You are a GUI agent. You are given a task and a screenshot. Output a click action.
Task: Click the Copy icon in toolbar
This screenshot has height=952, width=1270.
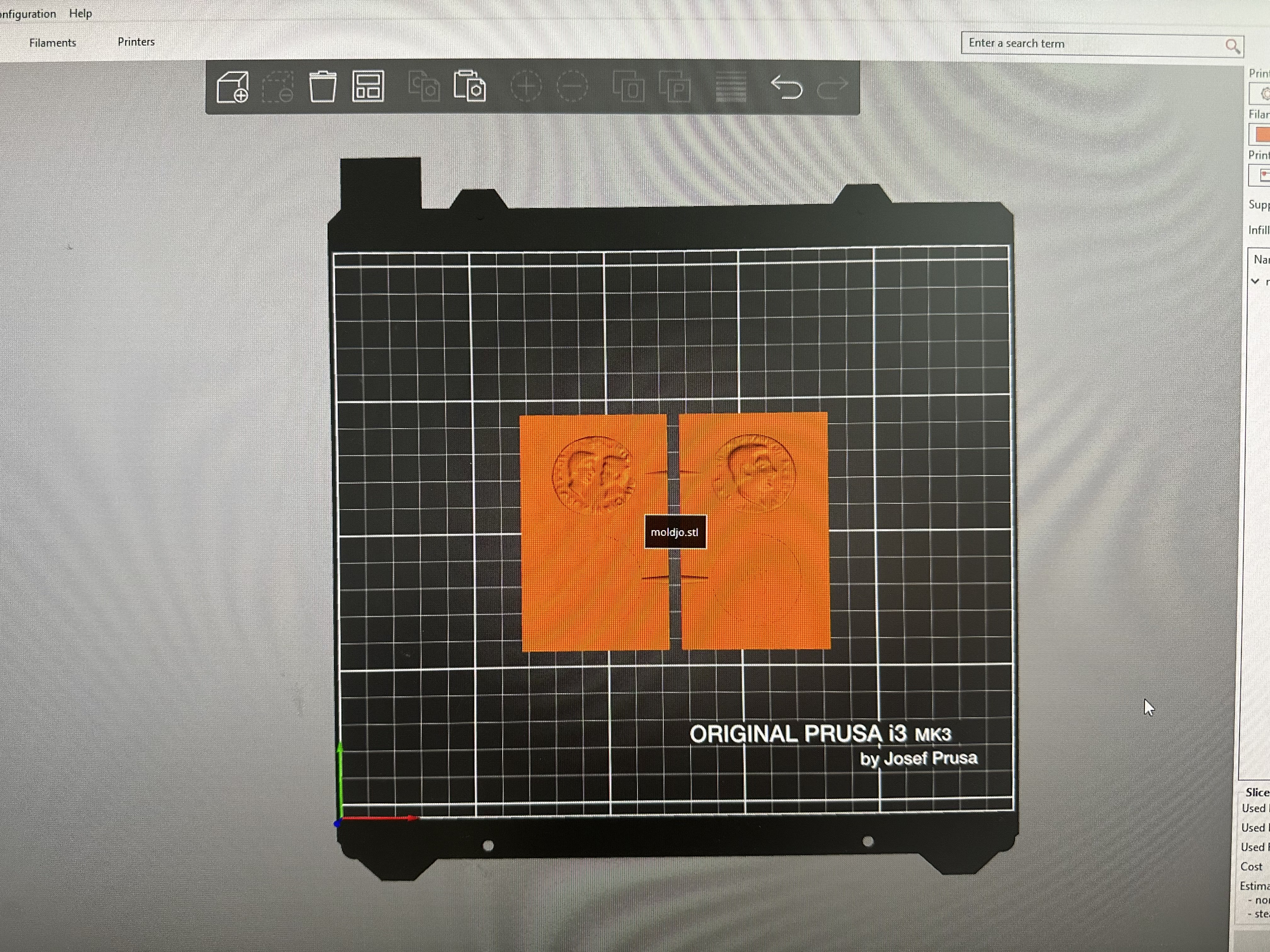coord(424,87)
